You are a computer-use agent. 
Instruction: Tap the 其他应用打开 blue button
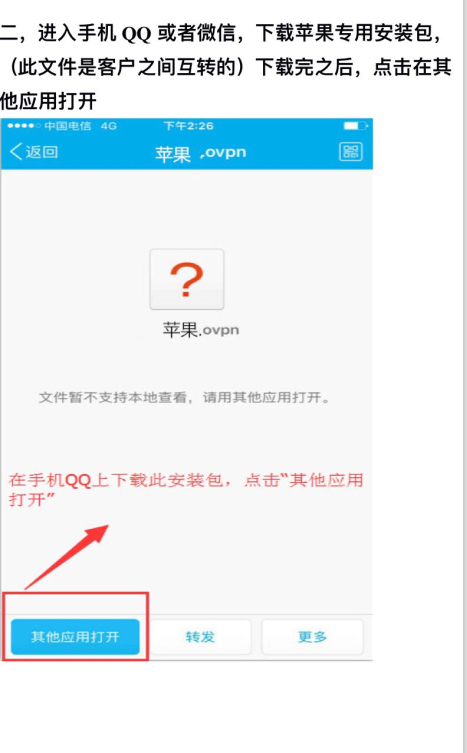coord(75,637)
